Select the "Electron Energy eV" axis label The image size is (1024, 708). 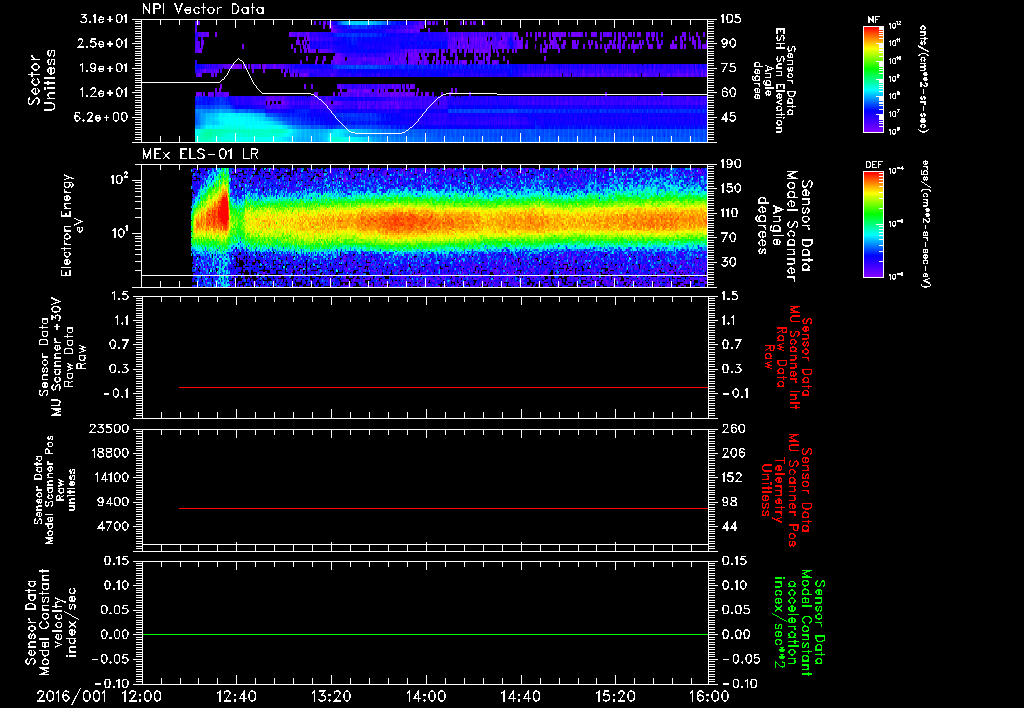pos(73,225)
